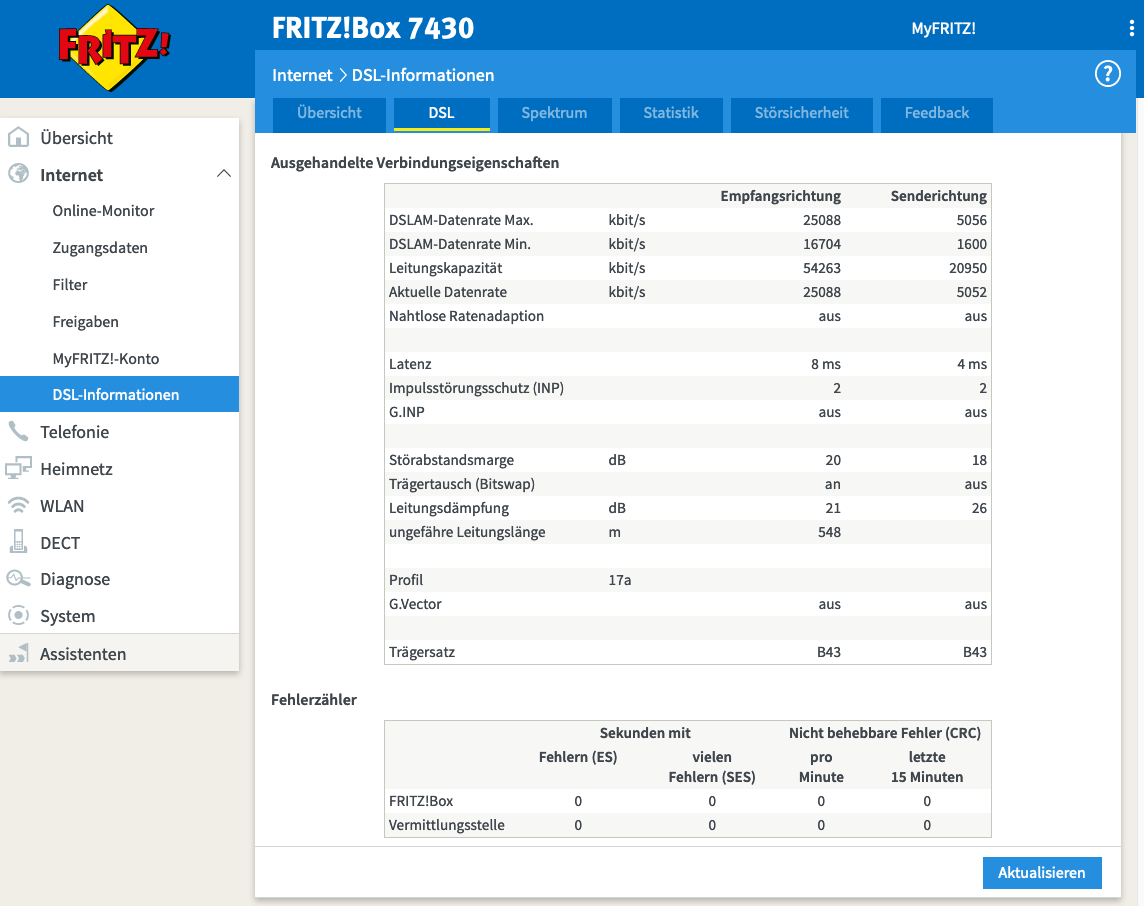Click the Empfangsrichtung column header
Viewport: 1144px width, 906px height.
pyautogui.click(x=781, y=195)
